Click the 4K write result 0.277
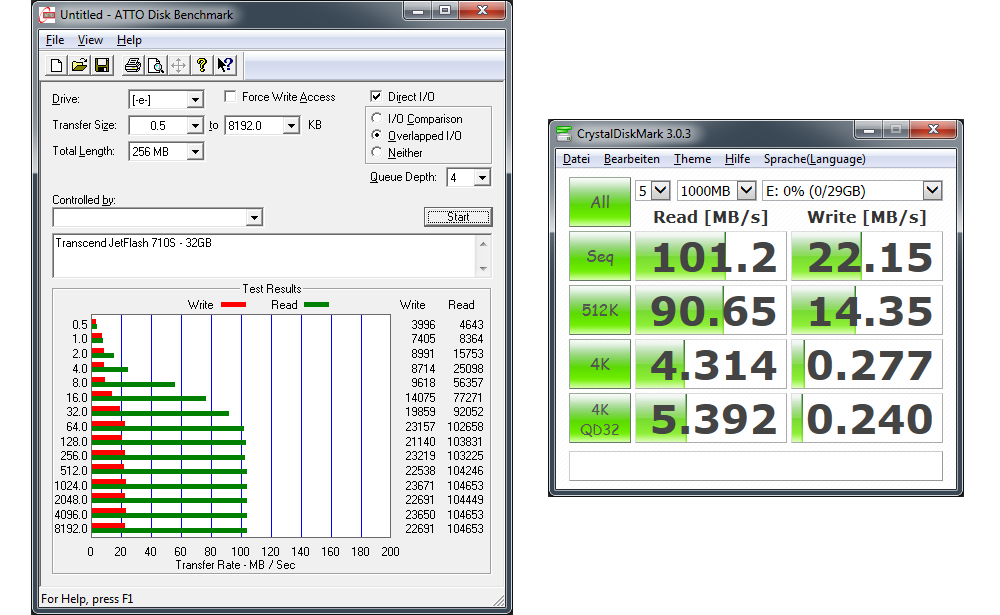1000x615 pixels. [867, 364]
